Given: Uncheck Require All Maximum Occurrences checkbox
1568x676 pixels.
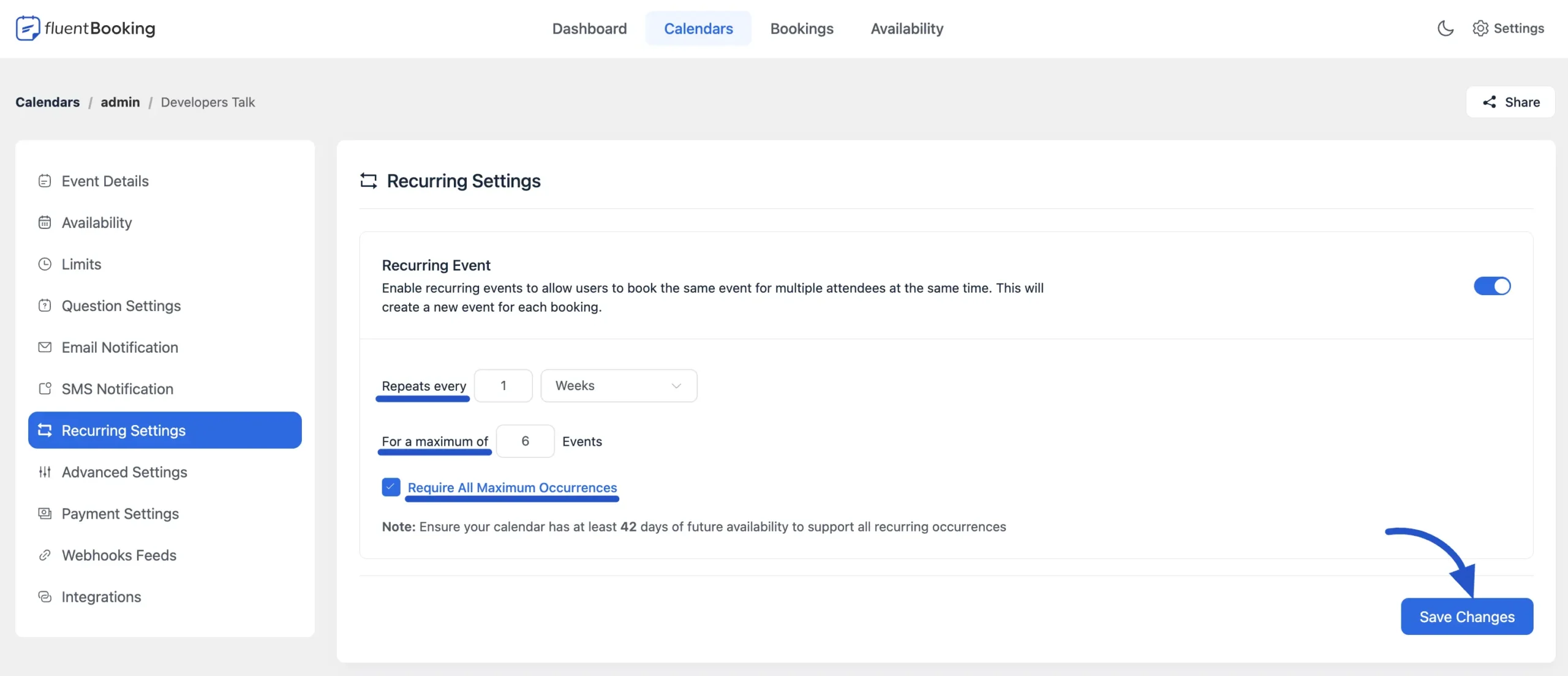Looking at the screenshot, I should (x=391, y=487).
